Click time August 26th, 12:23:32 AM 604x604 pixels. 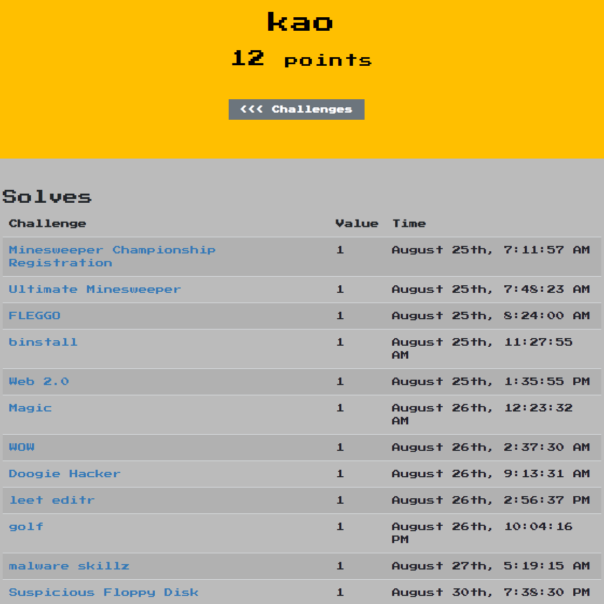click(482, 414)
